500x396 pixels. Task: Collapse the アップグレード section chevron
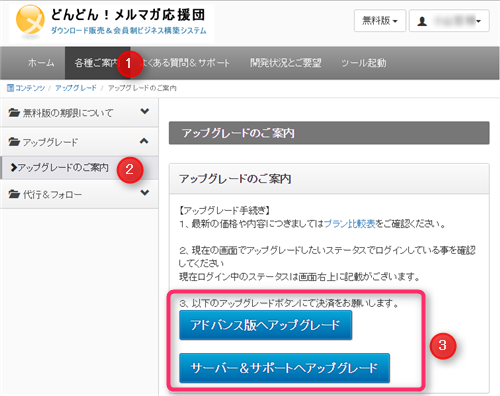[x=144, y=141]
